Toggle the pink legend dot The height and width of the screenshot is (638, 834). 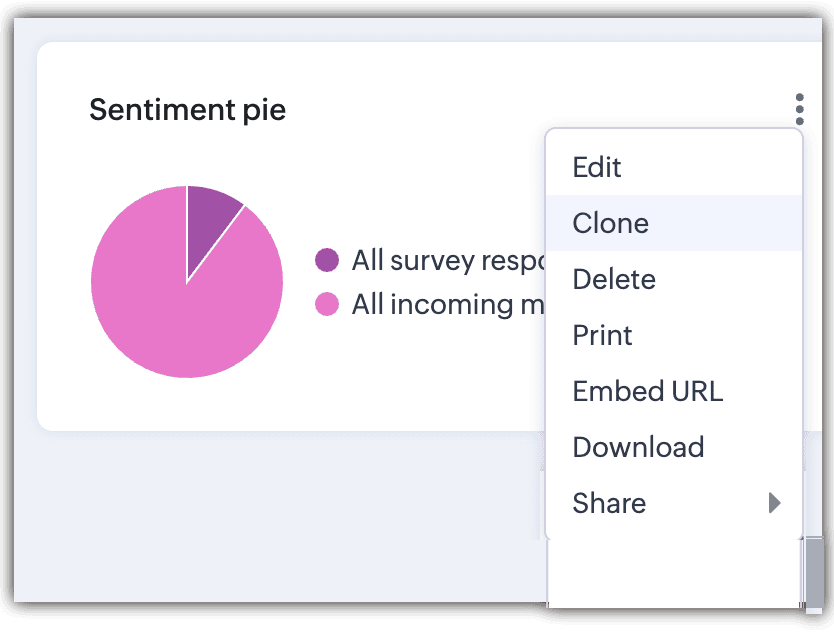tap(327, 304)
